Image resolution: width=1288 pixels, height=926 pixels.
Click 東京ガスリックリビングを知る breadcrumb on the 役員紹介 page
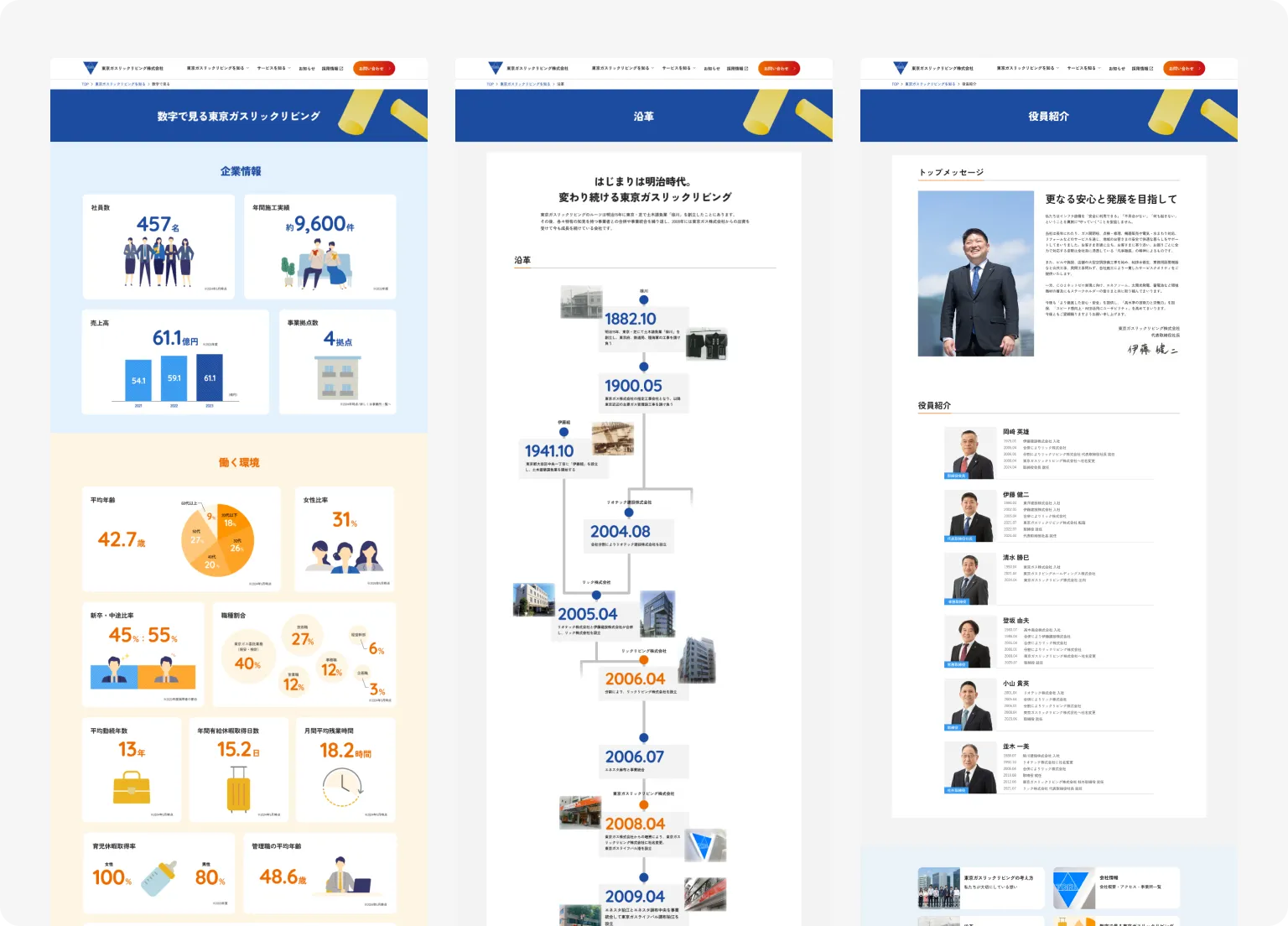[x=930, y=84]
